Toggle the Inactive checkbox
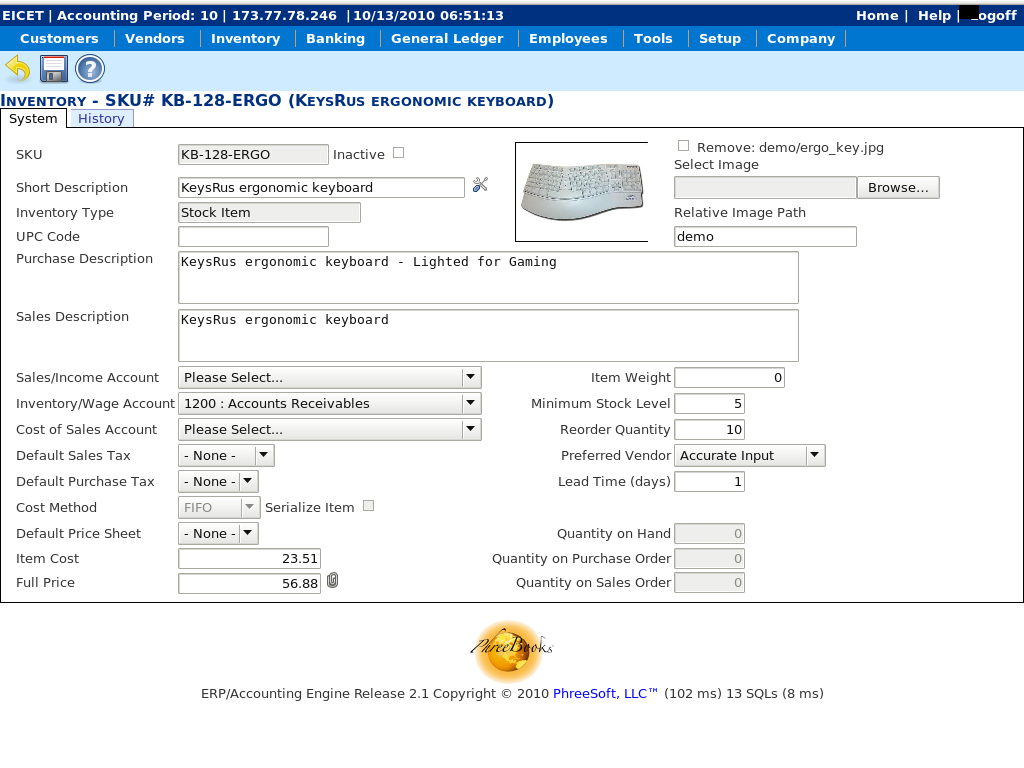 [398, 153]
